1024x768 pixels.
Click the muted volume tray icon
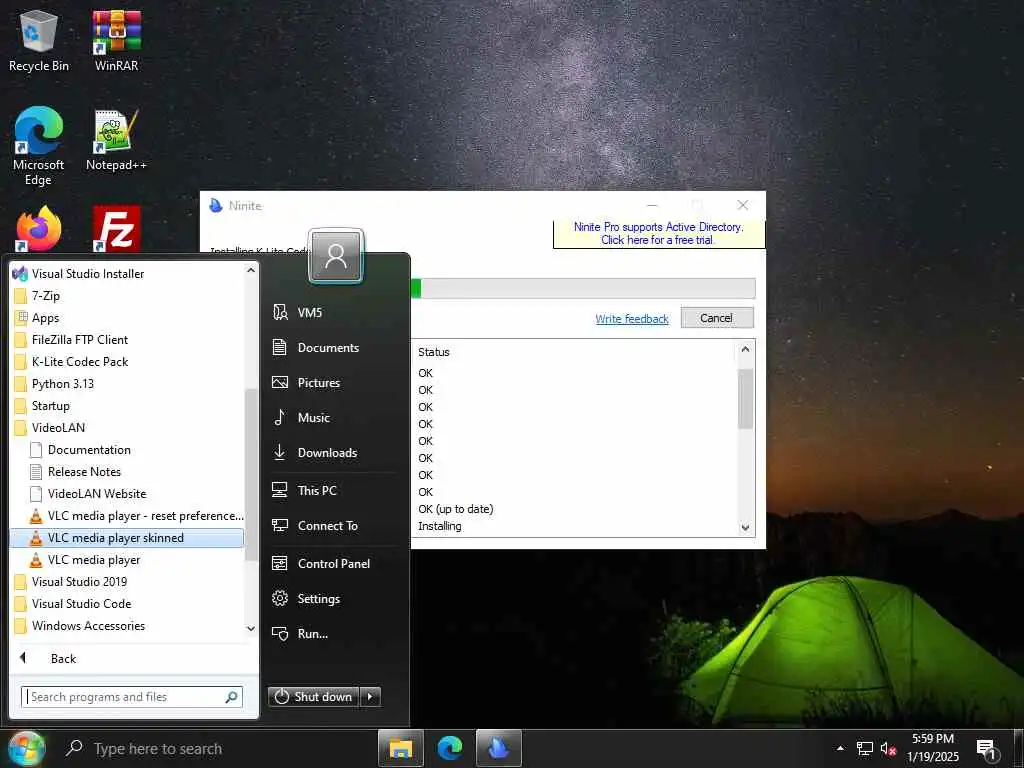888,748
